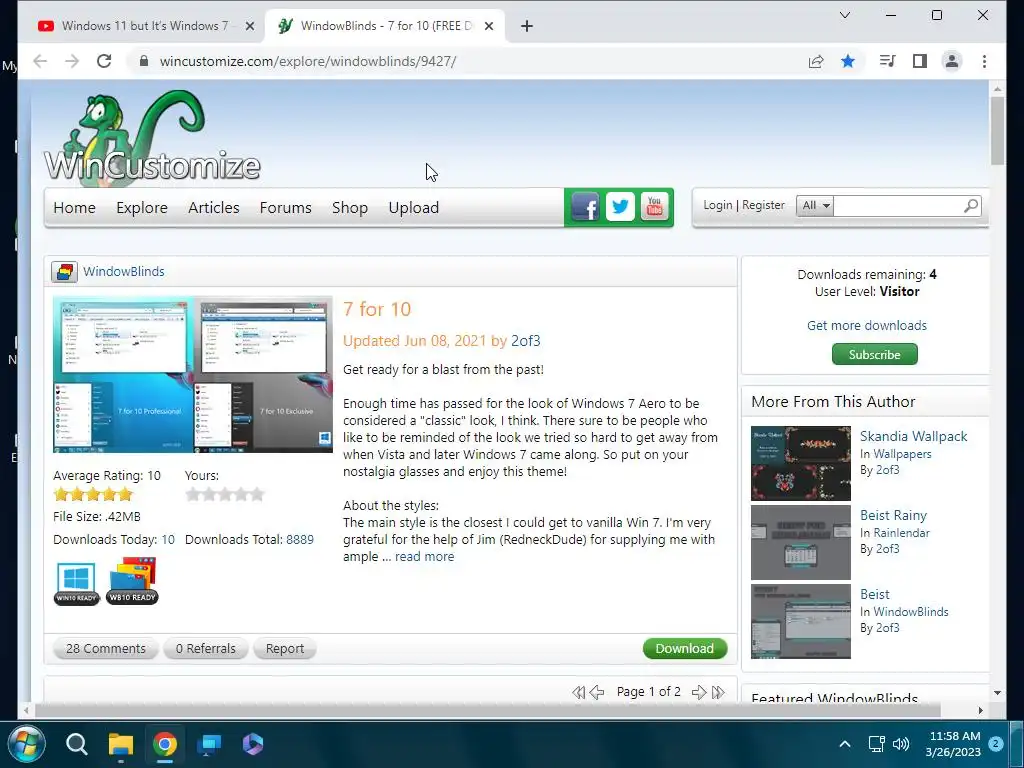Open taskbar Search magnifier
Screen dimensions: 1024x768
76,744
